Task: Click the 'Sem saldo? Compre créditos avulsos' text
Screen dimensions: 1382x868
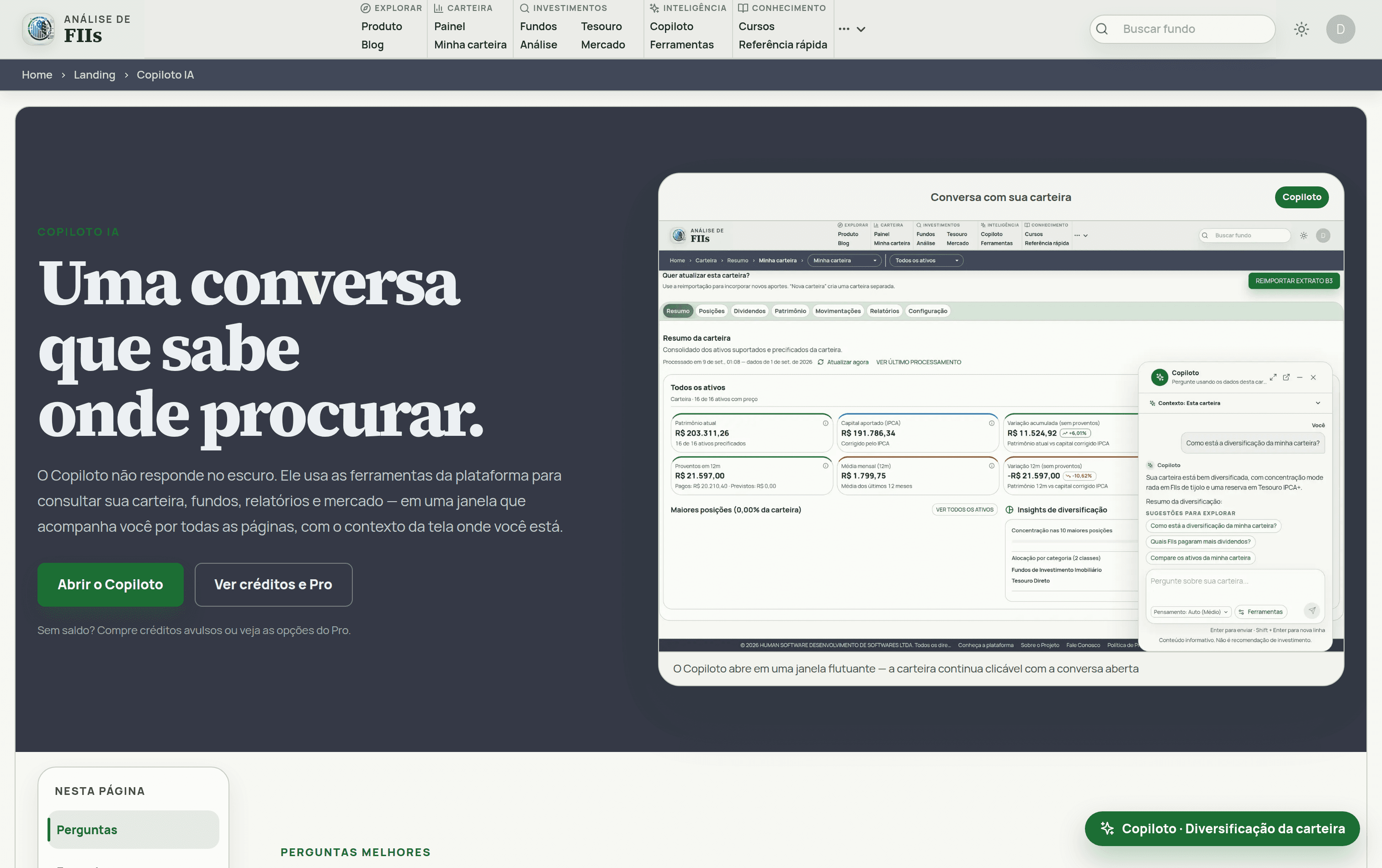Action: point(194,630)
